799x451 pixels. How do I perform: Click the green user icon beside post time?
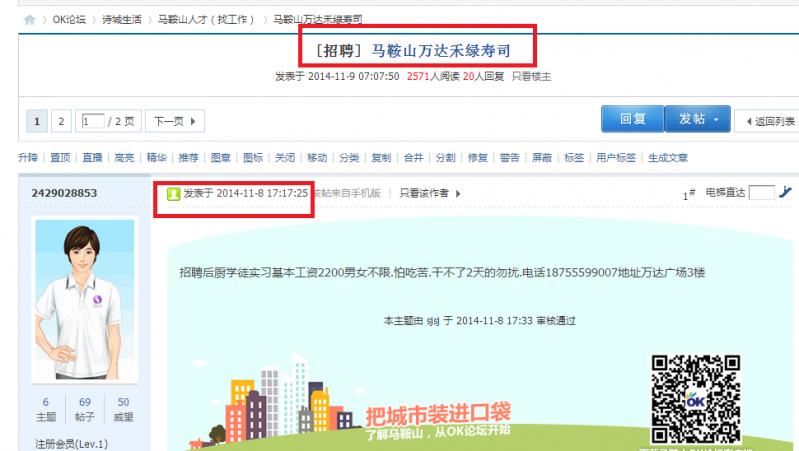[174, 194]
